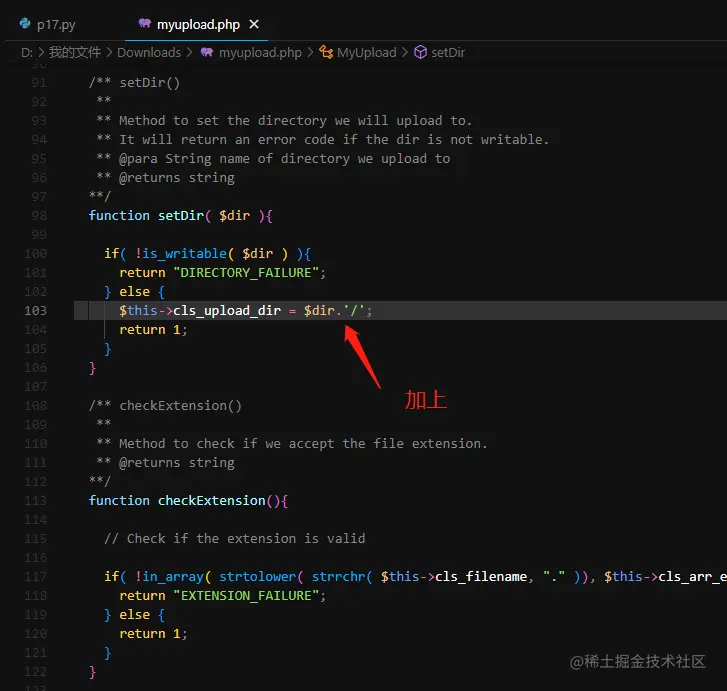
Task: Click the cls_upload_dir assignment line
Action: click(245, 310)
